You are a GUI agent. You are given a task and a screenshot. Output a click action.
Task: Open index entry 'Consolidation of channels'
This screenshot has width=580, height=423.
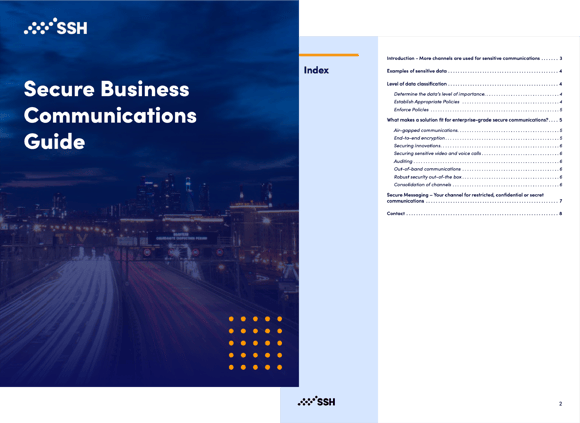(478, 185)
